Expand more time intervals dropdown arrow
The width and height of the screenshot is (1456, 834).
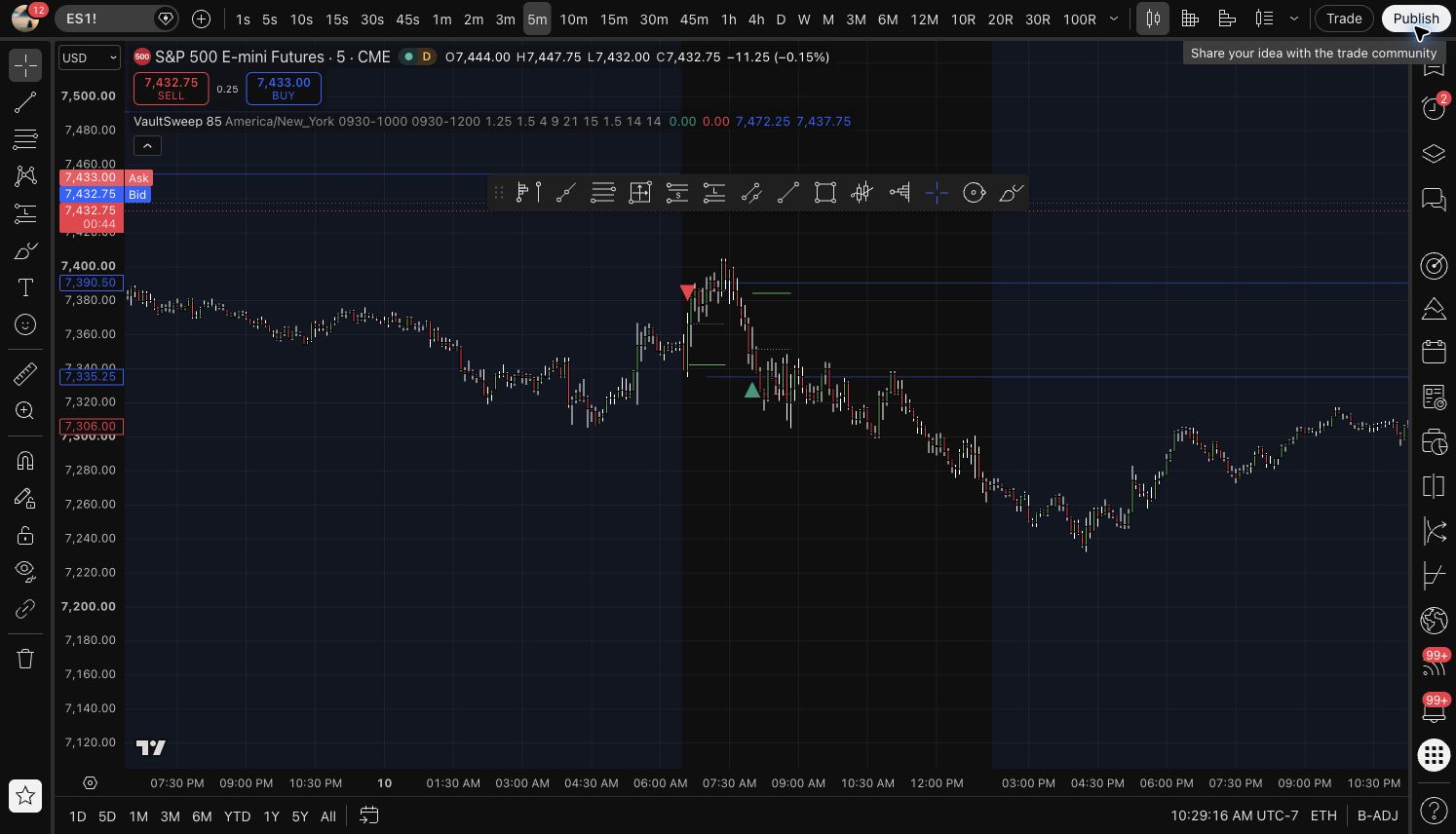1114,19
